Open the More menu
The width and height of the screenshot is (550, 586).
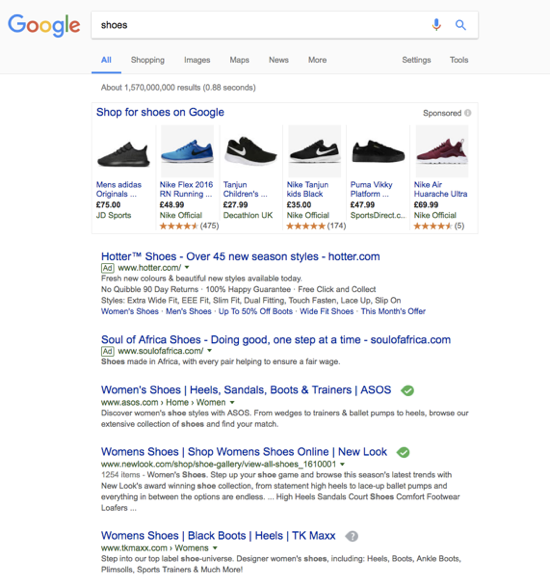317,60
